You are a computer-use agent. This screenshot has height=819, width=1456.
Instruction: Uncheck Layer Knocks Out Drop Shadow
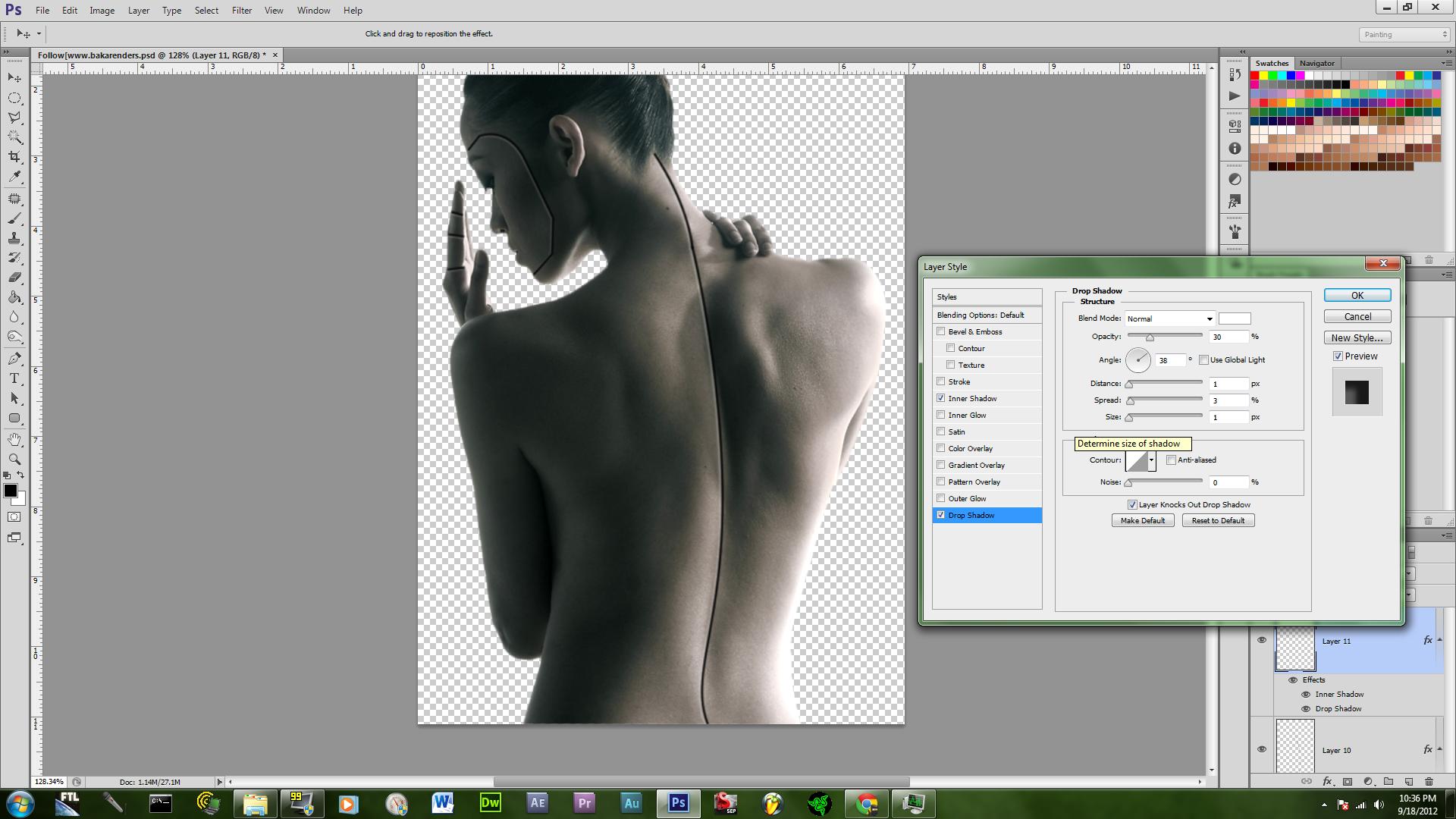click(1132, 505)
